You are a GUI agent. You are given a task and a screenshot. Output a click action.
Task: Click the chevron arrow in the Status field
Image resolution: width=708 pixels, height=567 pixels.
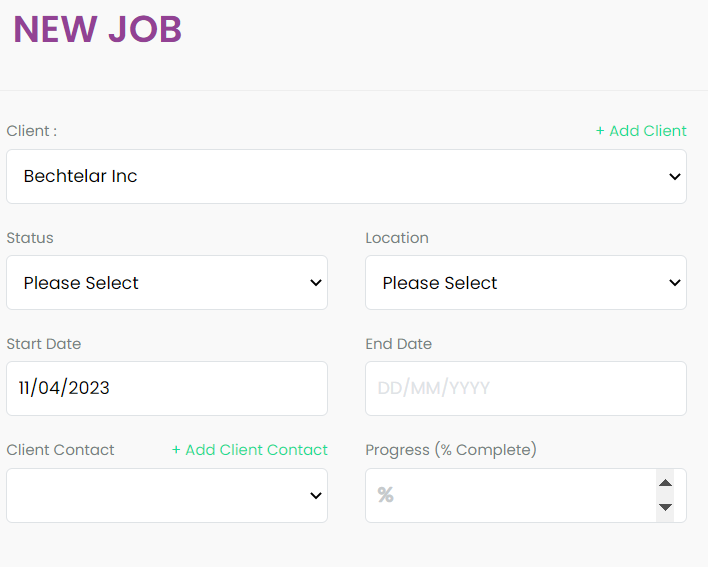316,283
